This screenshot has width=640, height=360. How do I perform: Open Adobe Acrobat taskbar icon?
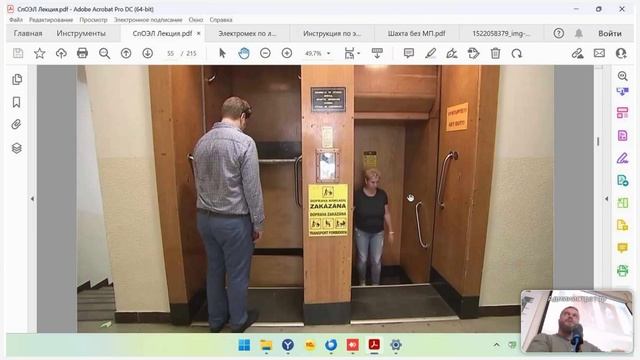coord(374,345)
